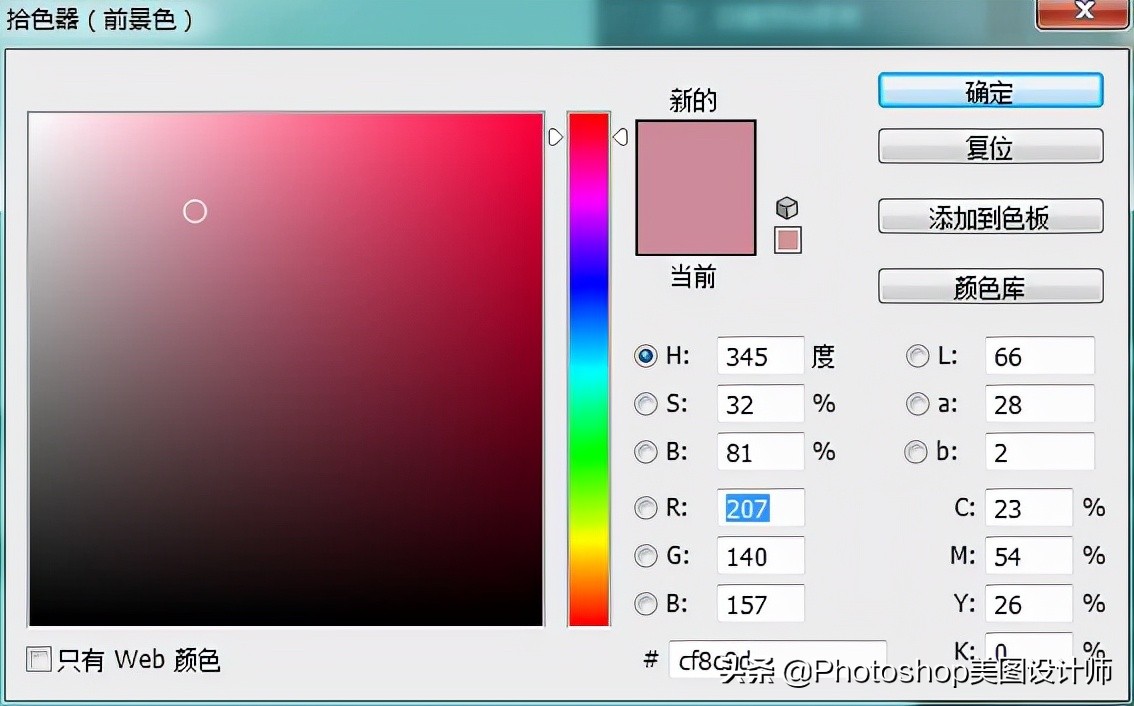This screenshot has height=706, width=1134.
Task: Click the gamut warning cube icon
Action: (x=787, y=207)
